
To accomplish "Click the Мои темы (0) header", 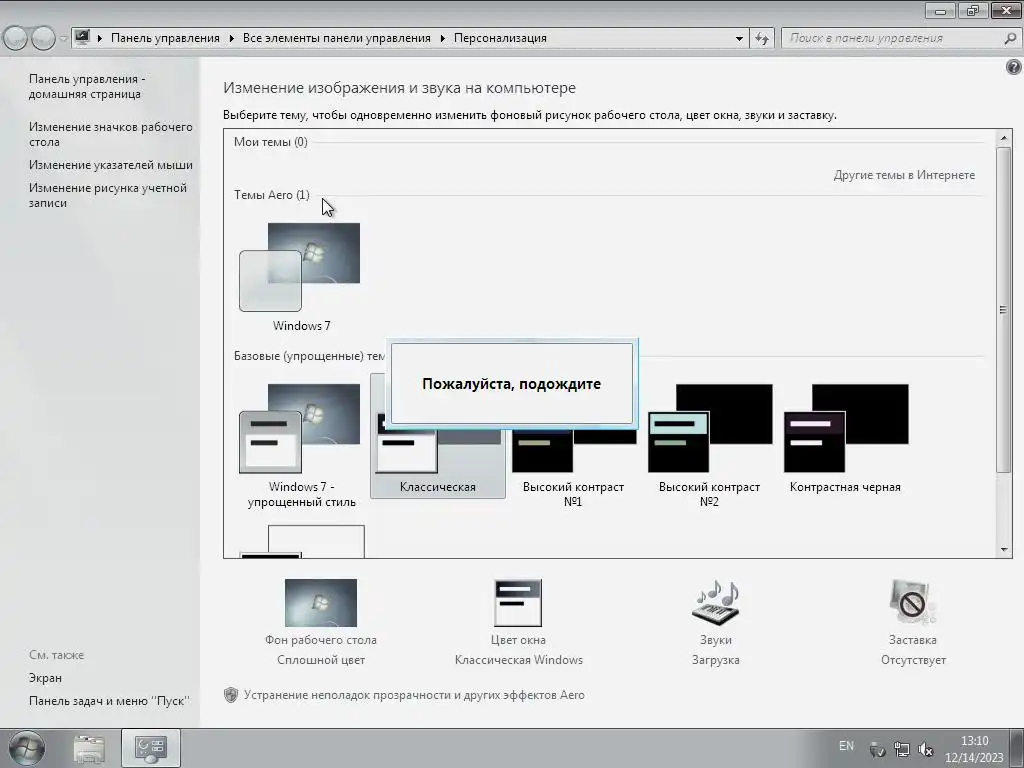I will [x=270, y=142].
